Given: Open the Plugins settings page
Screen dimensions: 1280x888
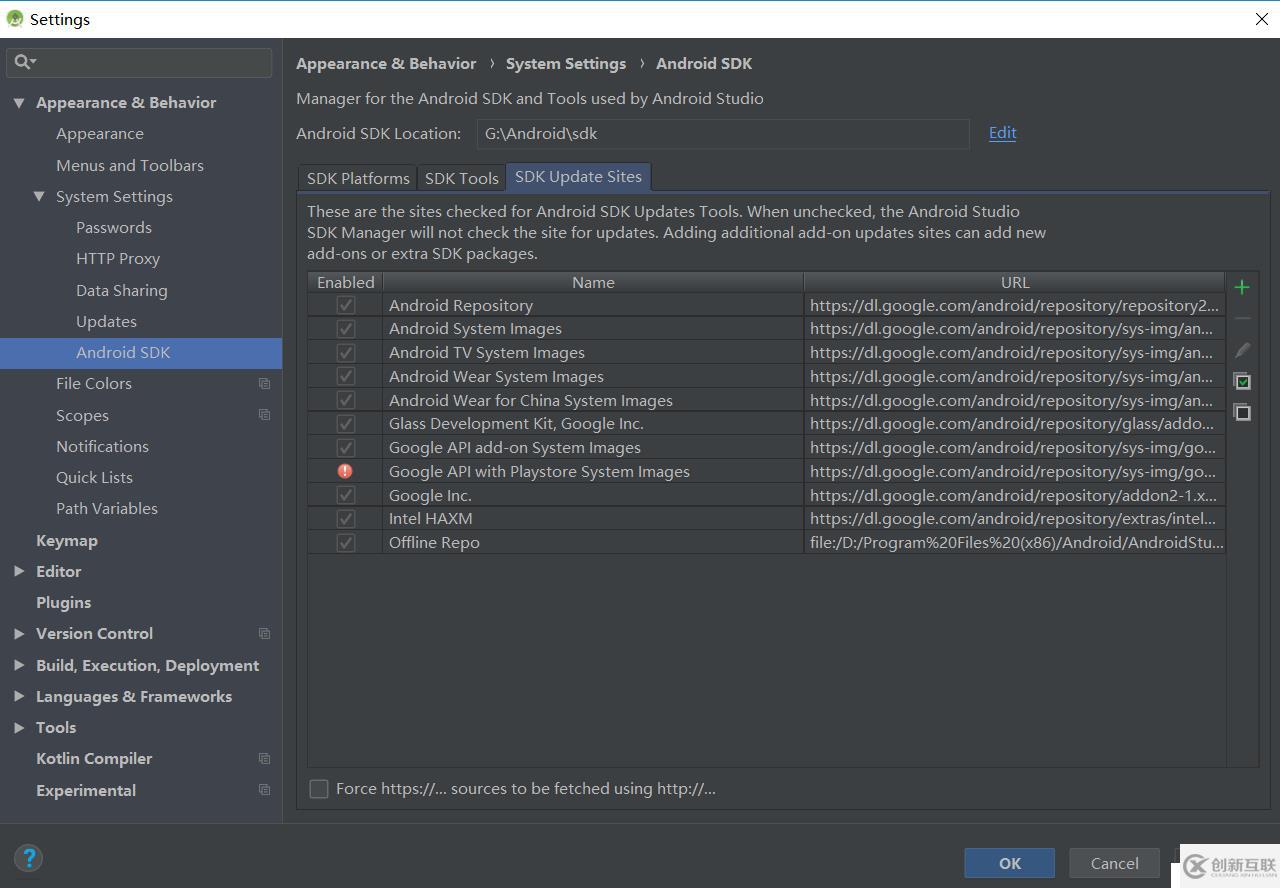Looking at the screenshot, I should 63,602.
